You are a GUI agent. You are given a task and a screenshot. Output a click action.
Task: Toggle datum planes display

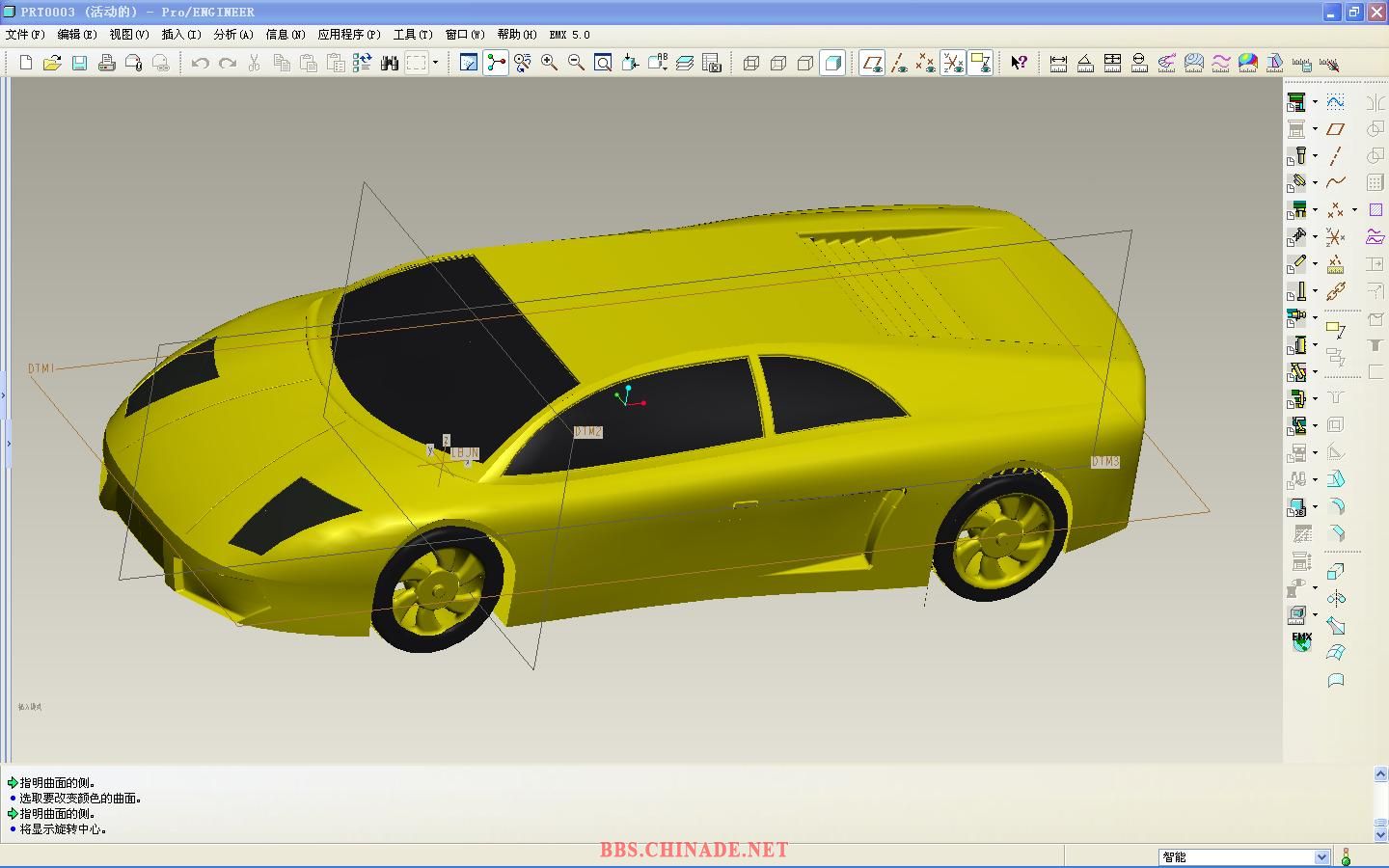[872, 63]
